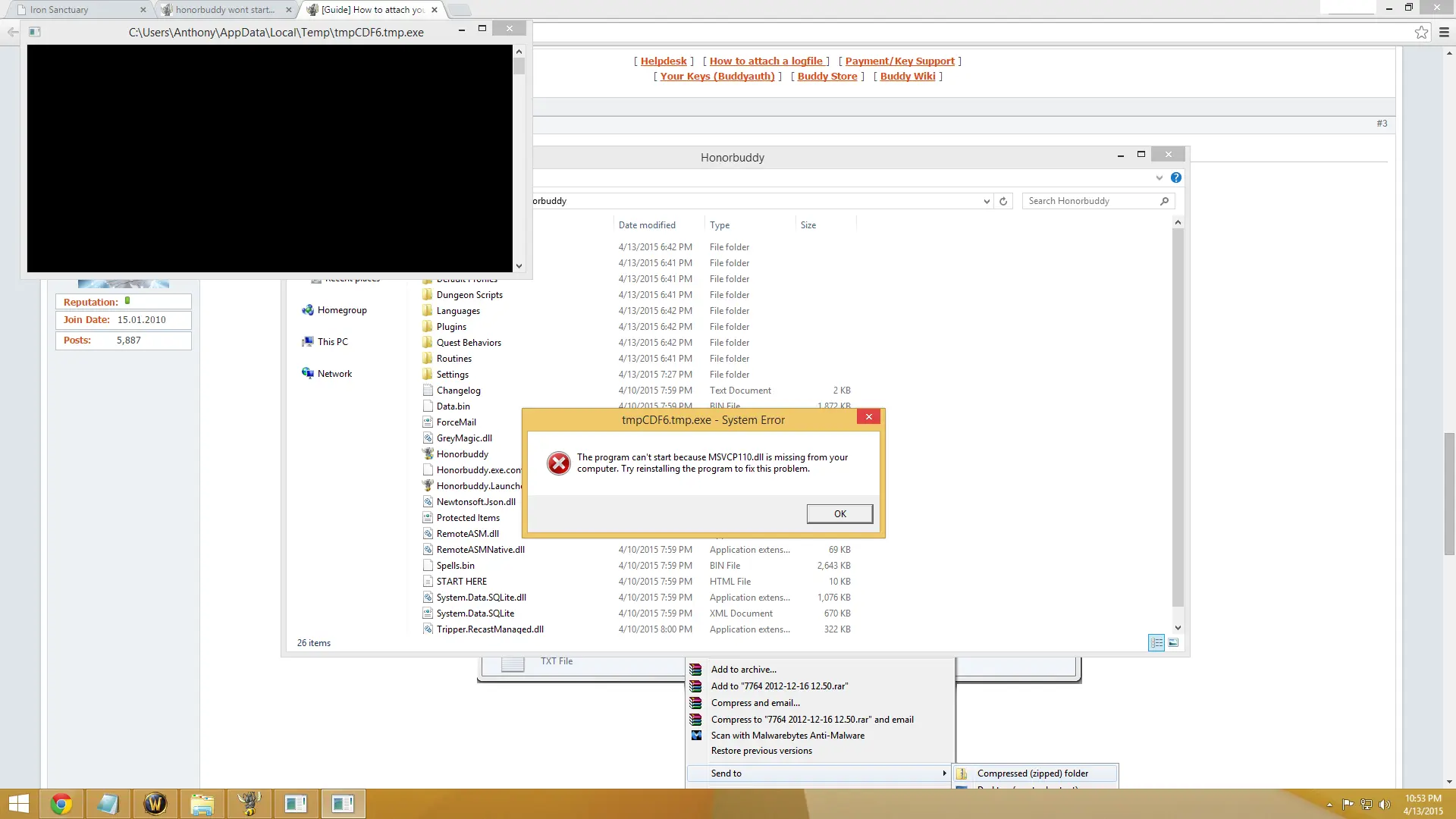
Task: Click OK in the System Error dialog
Action: coord(839,514)
